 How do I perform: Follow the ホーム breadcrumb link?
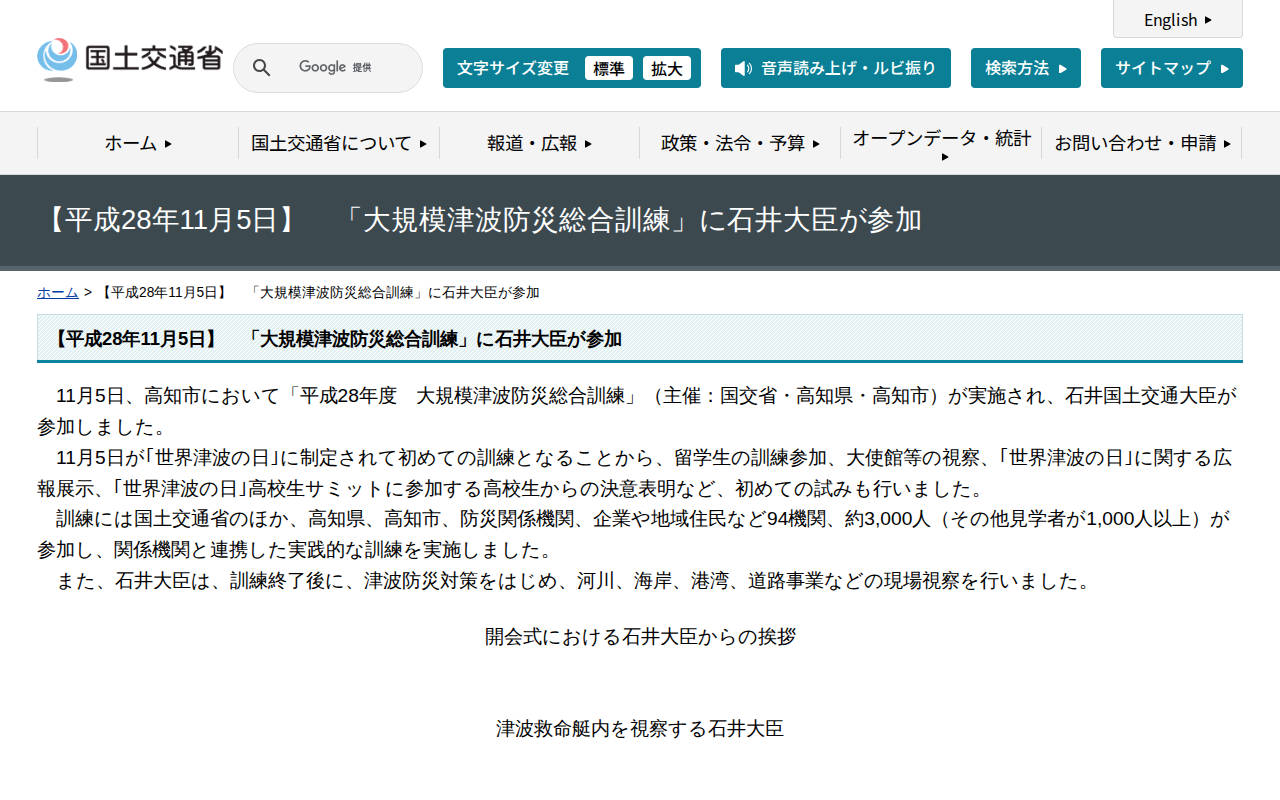[x=56, y=292]
